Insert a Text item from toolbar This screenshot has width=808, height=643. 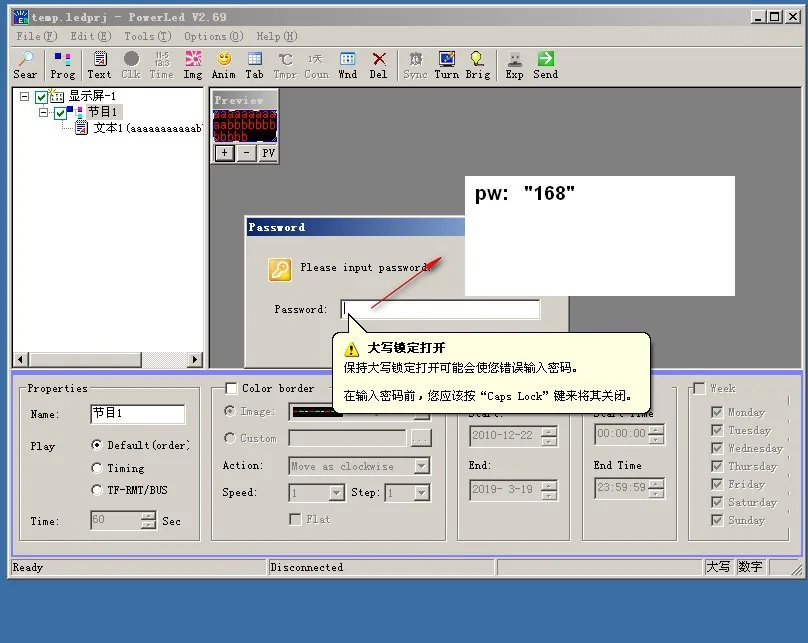[x=99, y=65]
